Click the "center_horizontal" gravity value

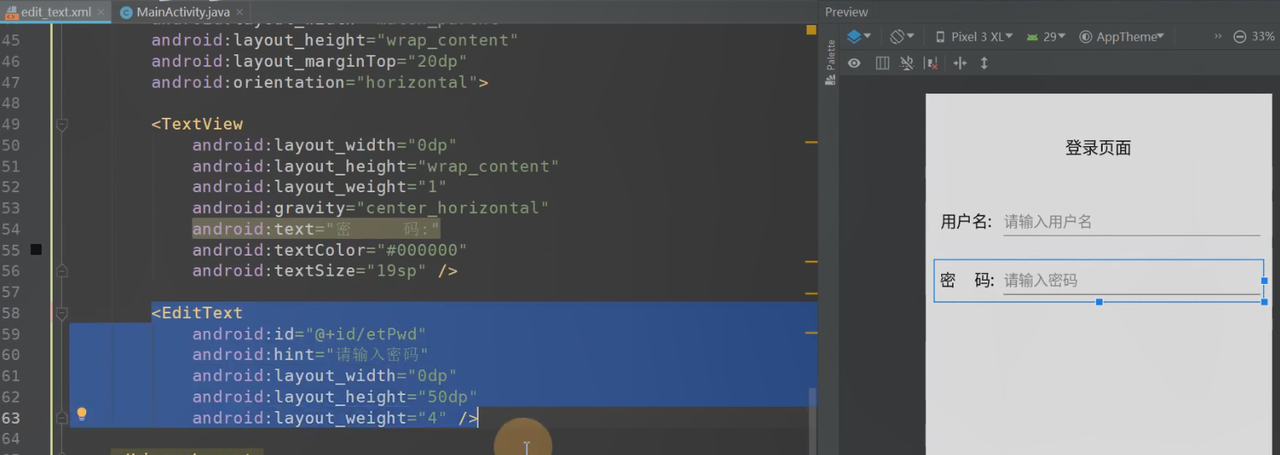click(x=453, y=208)
